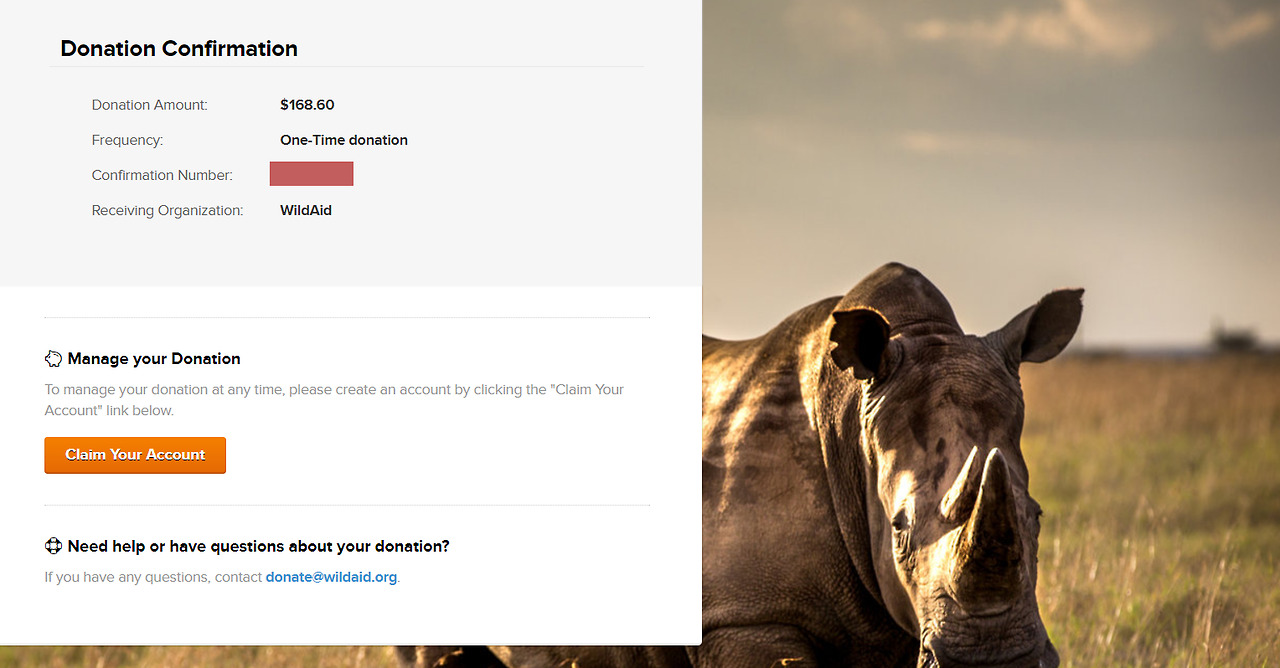Click the WildAid organization name
Viewport: 1280px width, 668px height.
coord(306,211)
